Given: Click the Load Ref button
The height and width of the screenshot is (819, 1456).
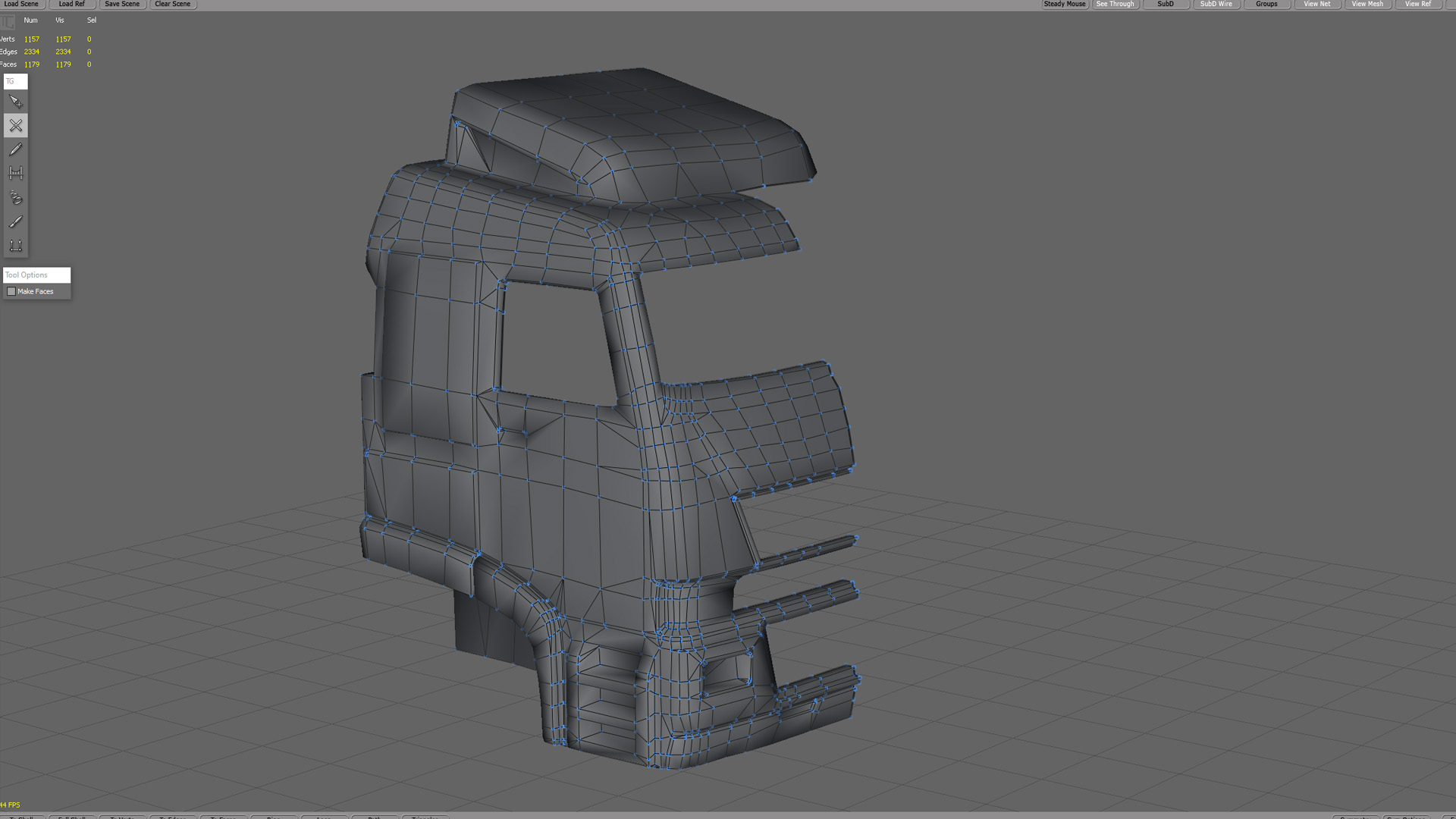Looking at the screenshot, I should pyautogui.click(x=71, y=4).
